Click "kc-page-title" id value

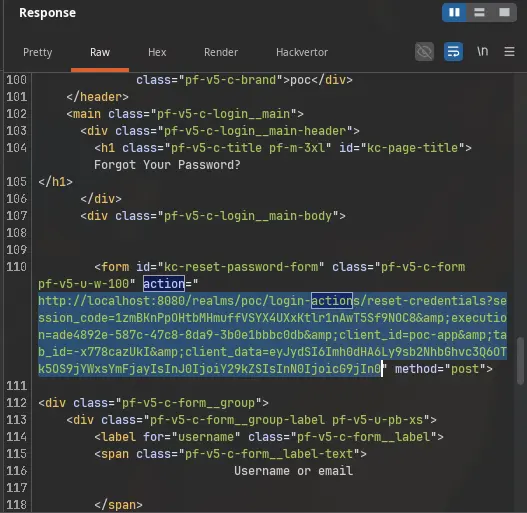(x=412, y=148)
